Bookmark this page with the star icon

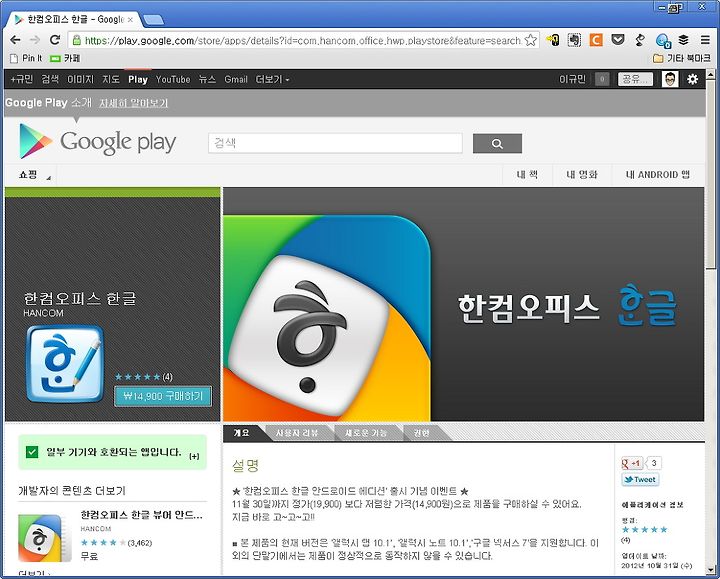tap(530, 40)
